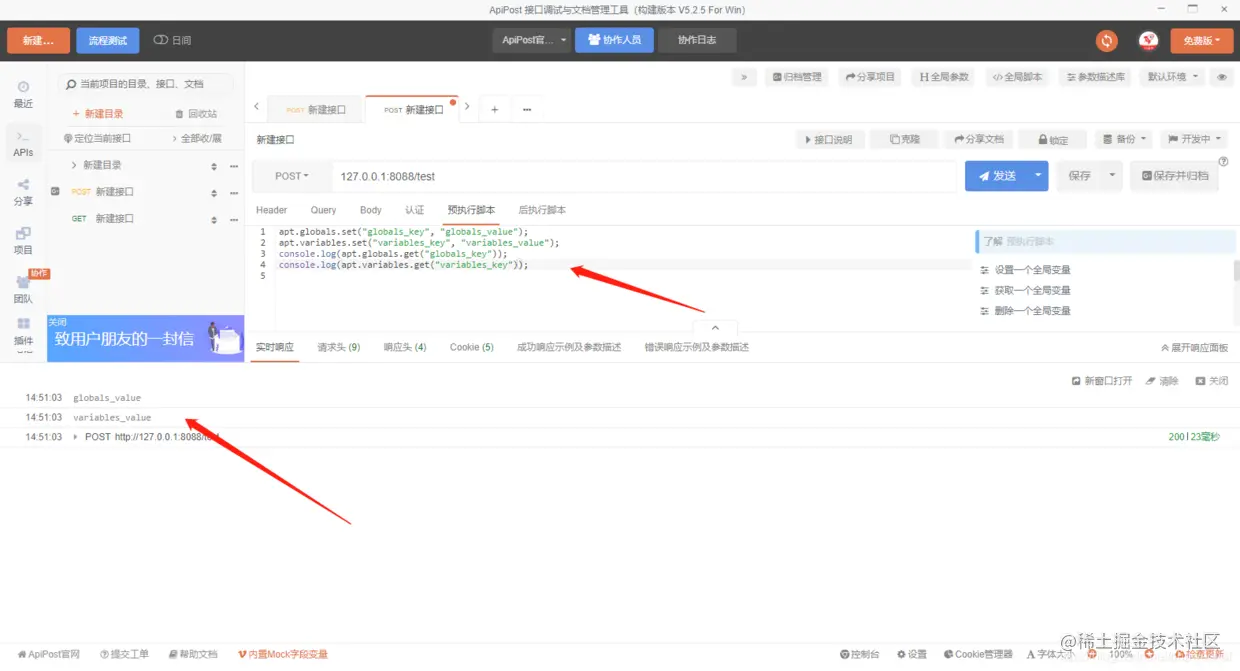Open the 最近 recent sidebar panel
This screenshot has height=671, width=1240.
[x=23, y=94]
